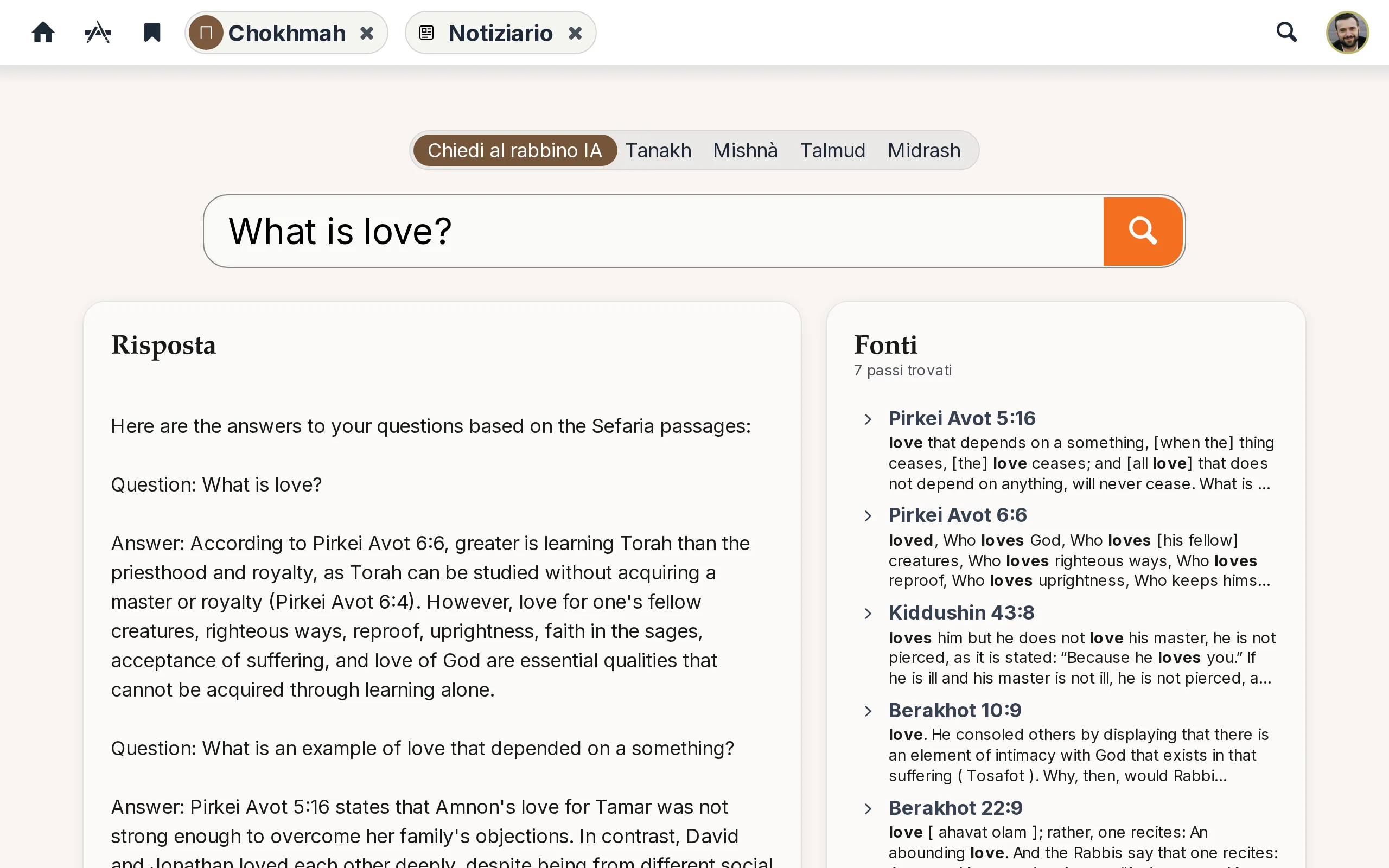Switch to the Talmud tab
Image resolution: width=1389 pixels, height=868 pixels.
tap(832, 150)
